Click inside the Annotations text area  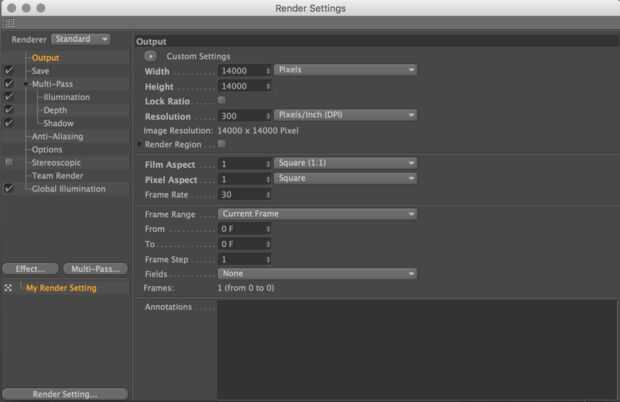417,349
